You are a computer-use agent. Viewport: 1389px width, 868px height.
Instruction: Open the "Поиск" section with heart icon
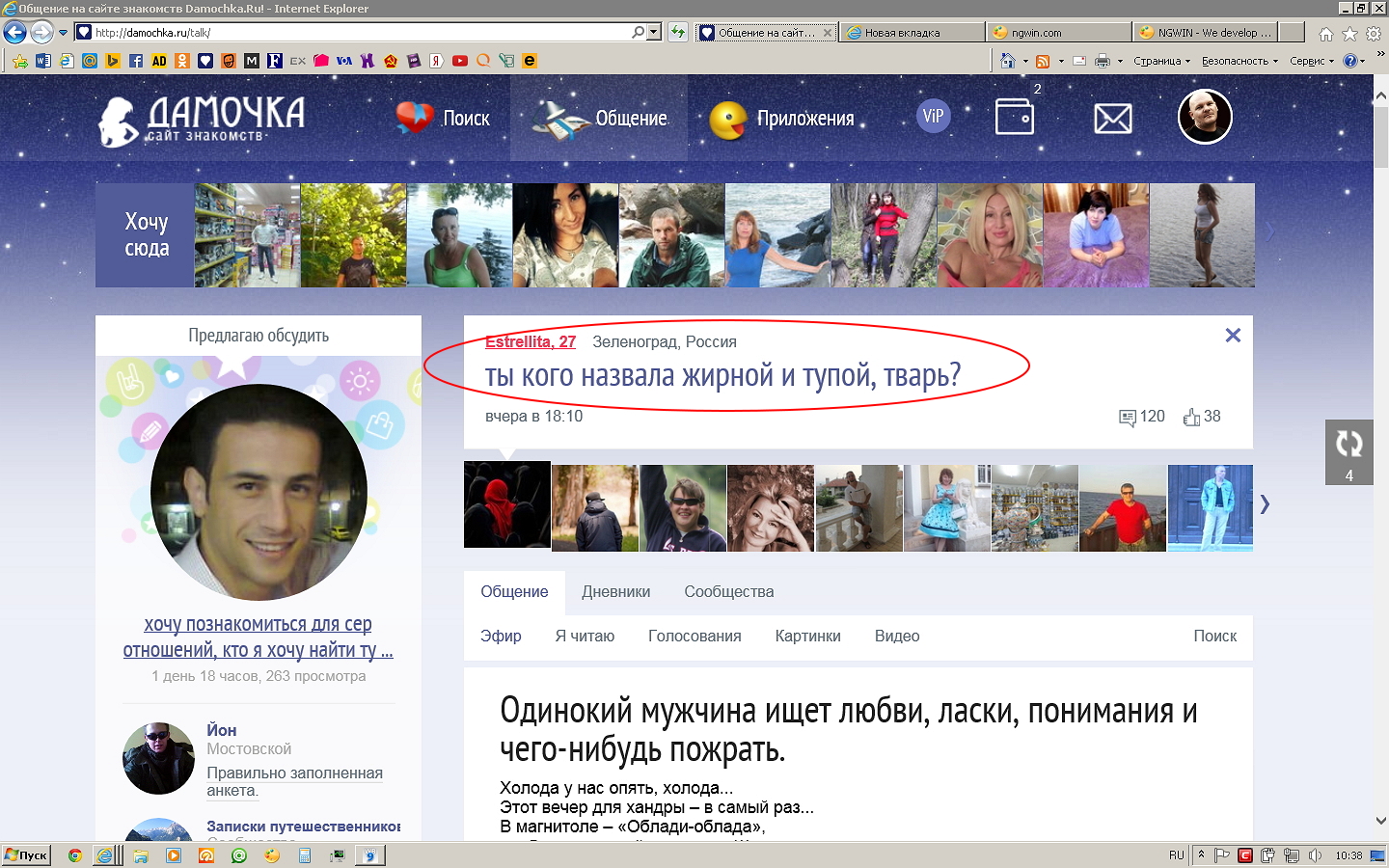click(443, 119)
